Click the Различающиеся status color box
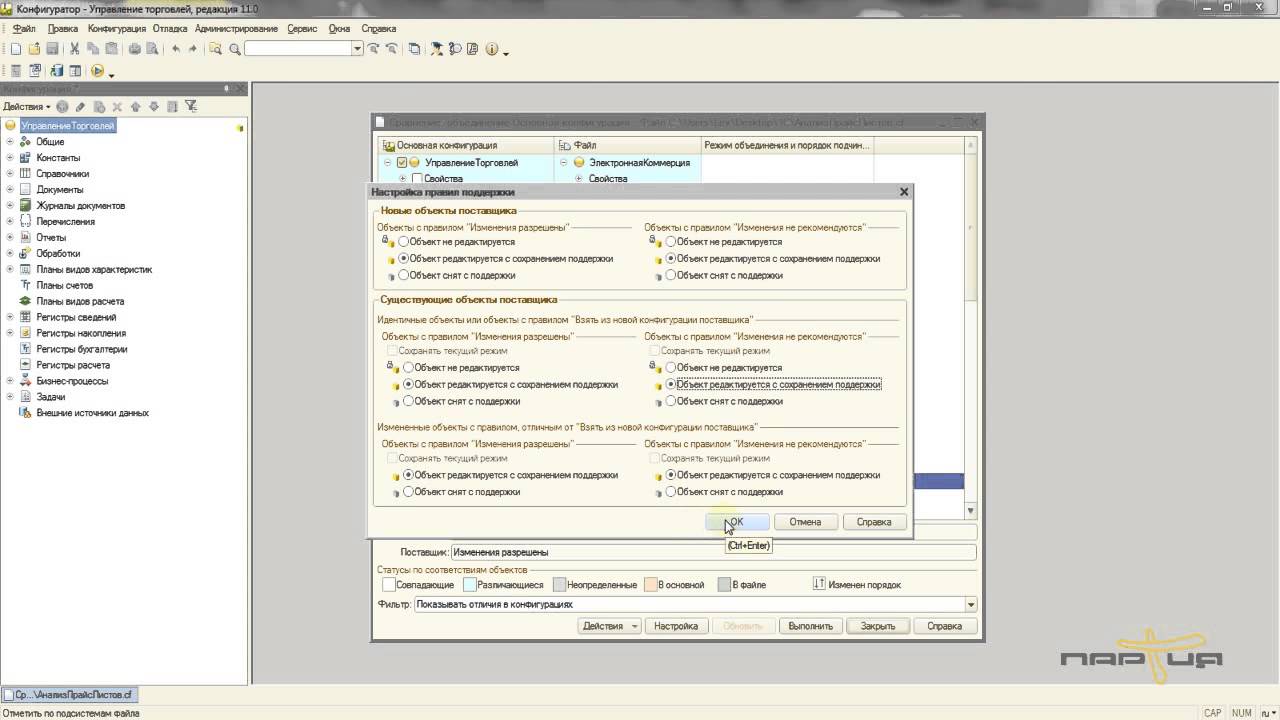Viewport: 1280px width, 720px height. point(470,585)
